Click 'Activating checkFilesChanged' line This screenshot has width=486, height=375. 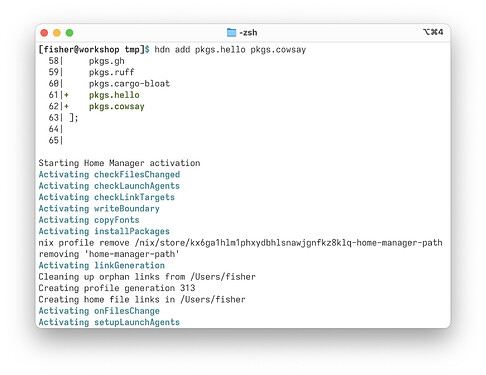coord(109,175)
